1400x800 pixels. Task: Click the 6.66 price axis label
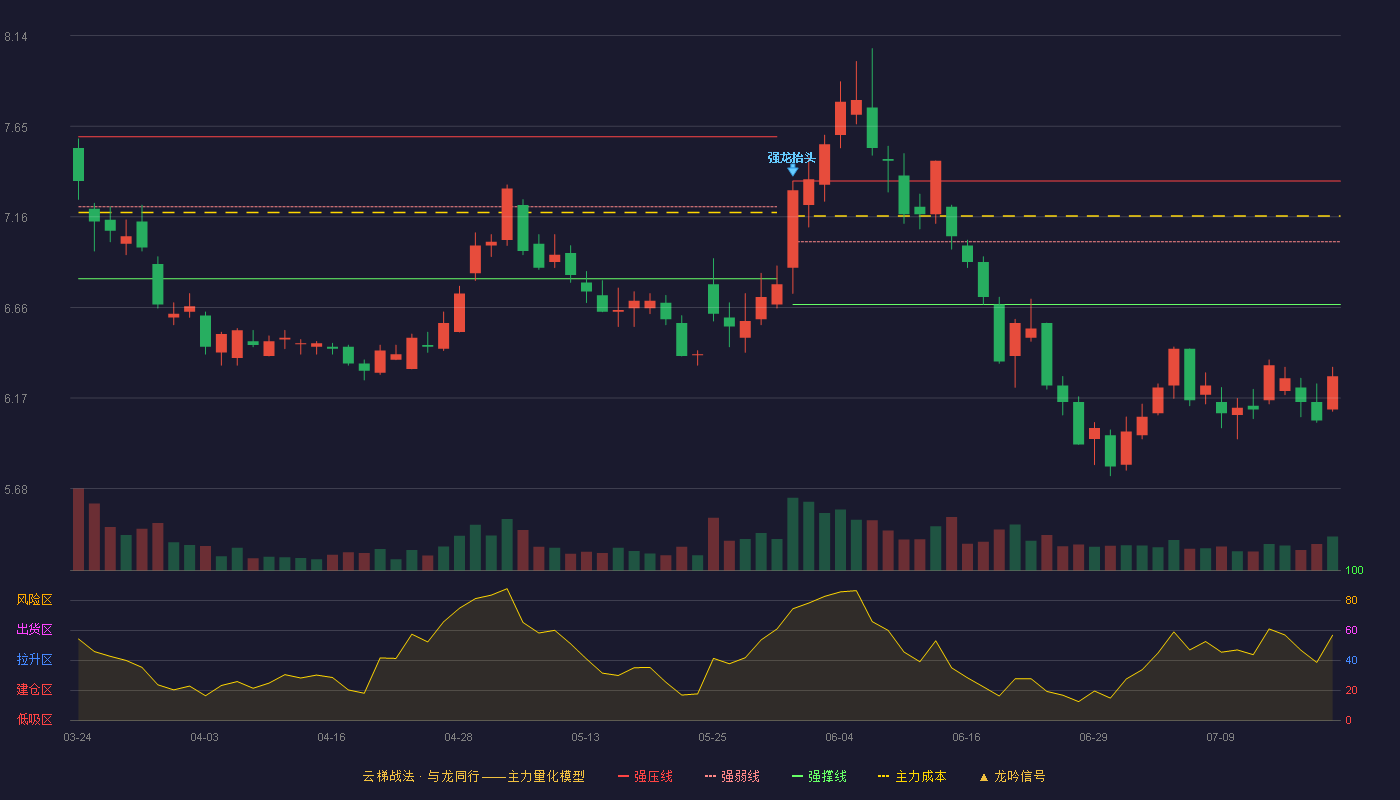16,309
